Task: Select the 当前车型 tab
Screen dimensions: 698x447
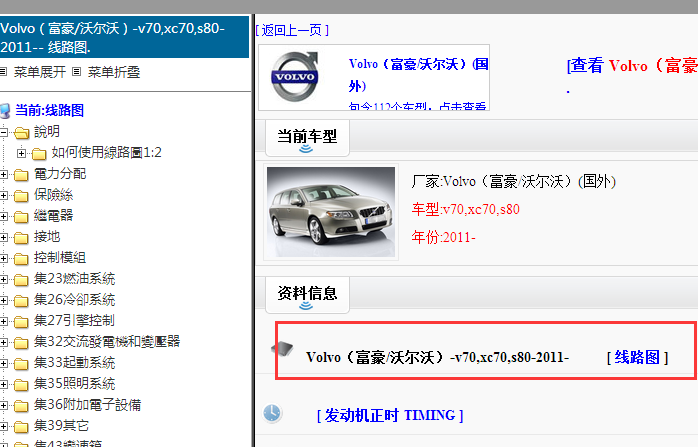Action: (x=307, y=136)
